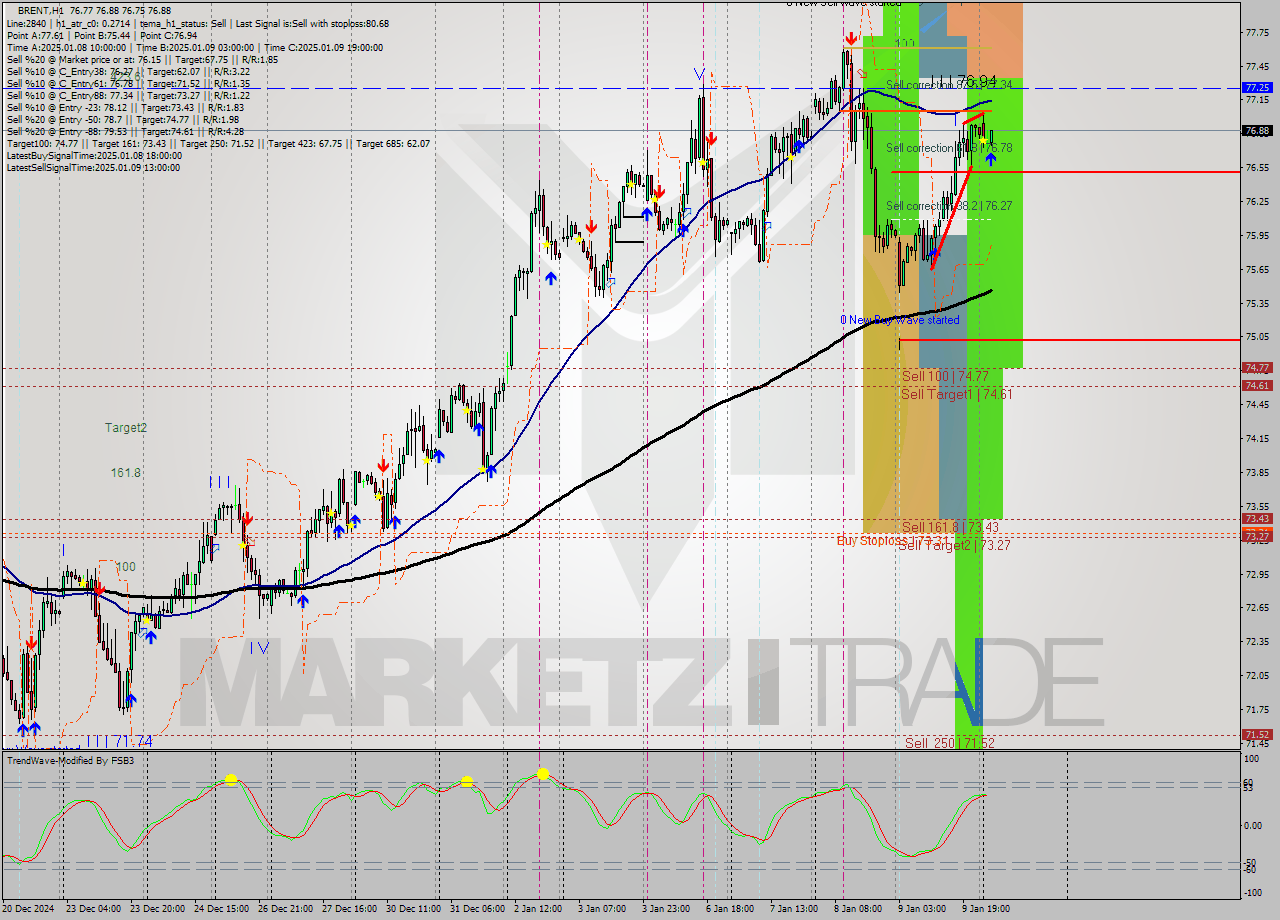Viewport: 1280px width, 920px height.
Task: Select the green 'Target2' label
Action: point(126,428)
